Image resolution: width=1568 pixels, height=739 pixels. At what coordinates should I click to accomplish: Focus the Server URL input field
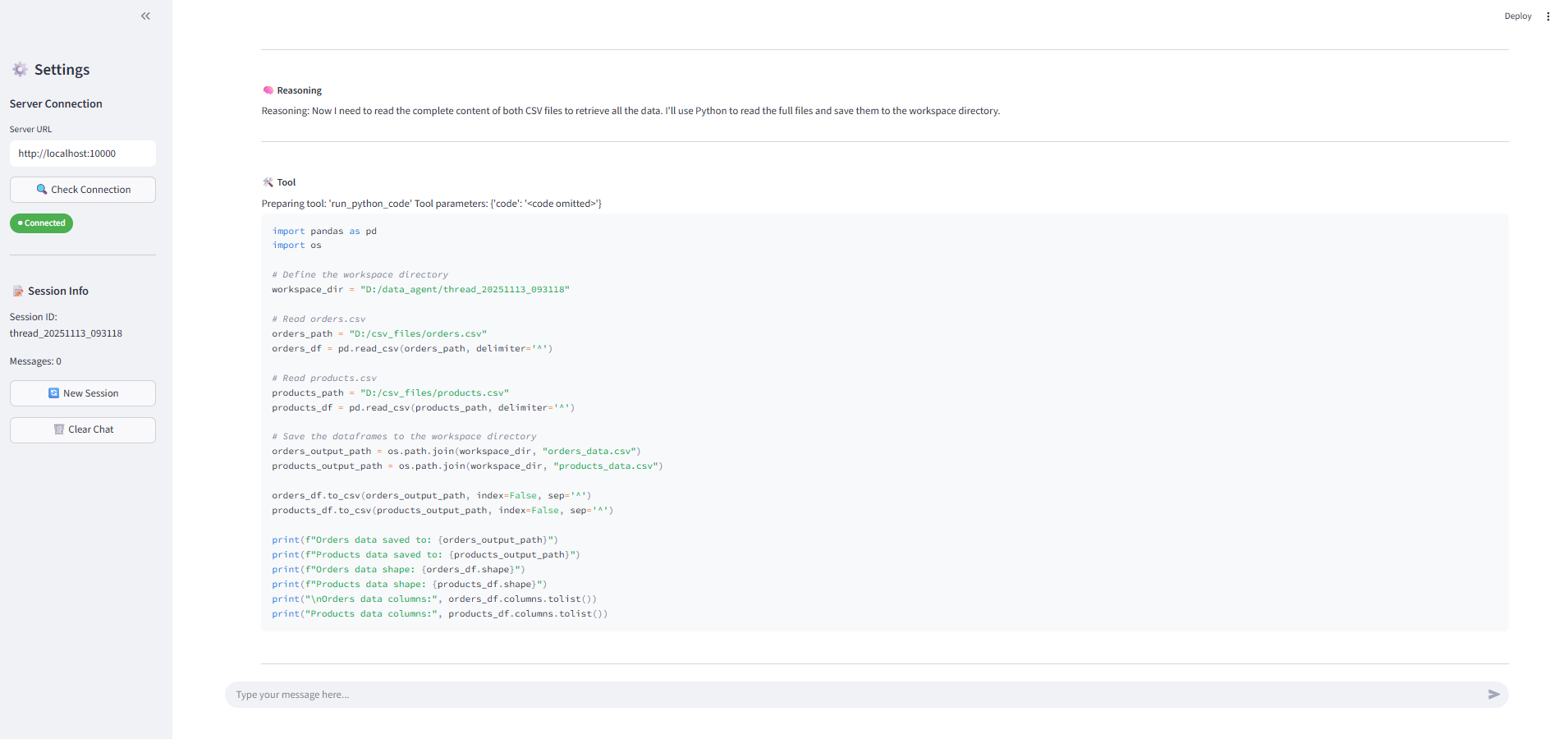tap(83, 154)
